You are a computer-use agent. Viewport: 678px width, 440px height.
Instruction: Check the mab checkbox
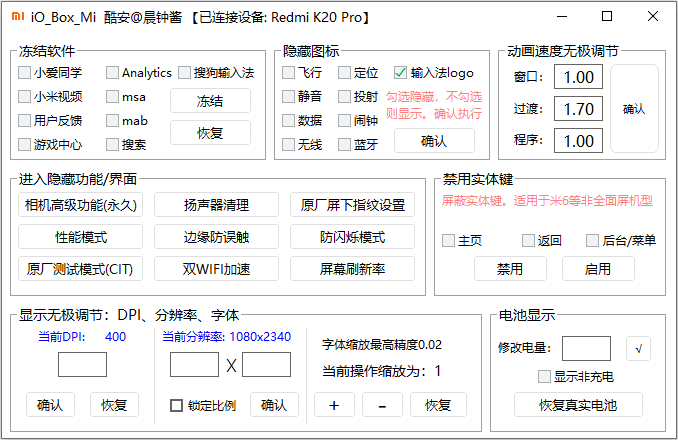pos(112,120)
